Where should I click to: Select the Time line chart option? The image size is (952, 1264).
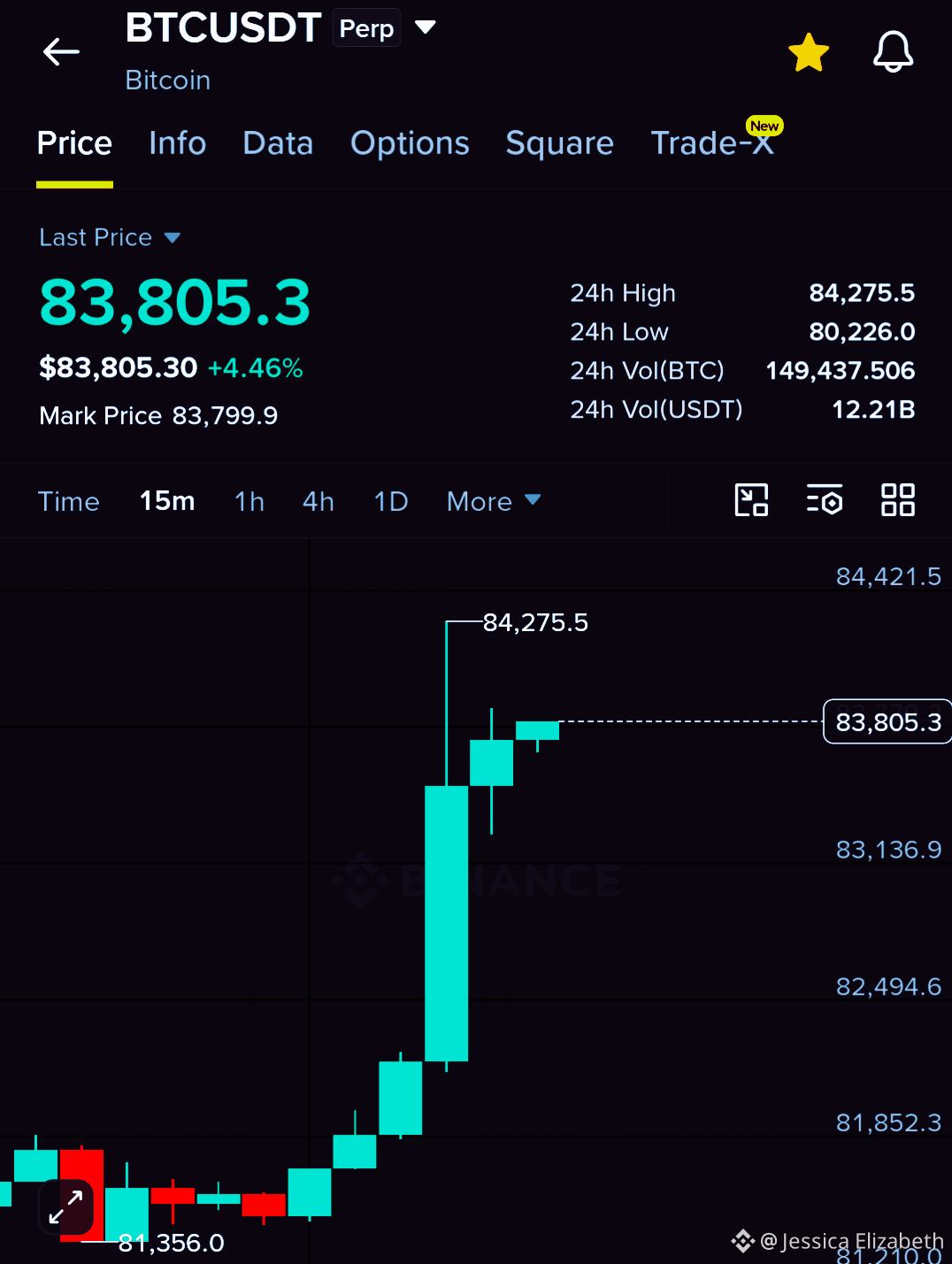[68, 501]
